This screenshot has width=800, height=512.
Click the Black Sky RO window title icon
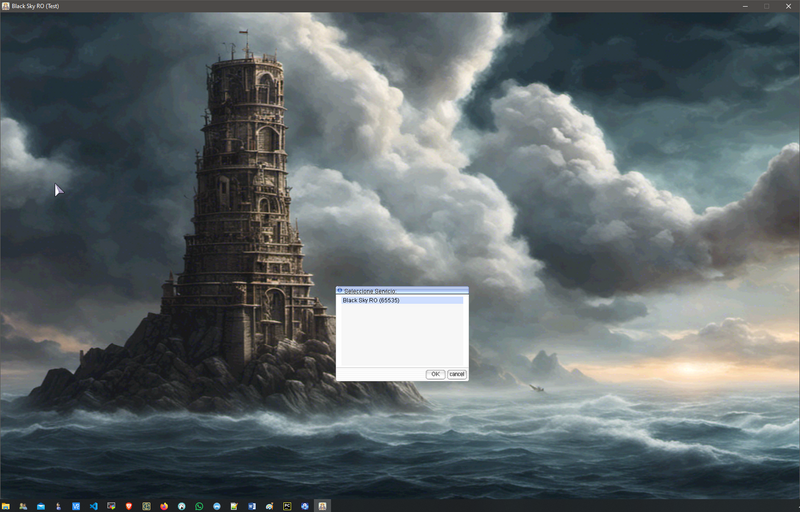pyautogui.click(x=5, y=6)
